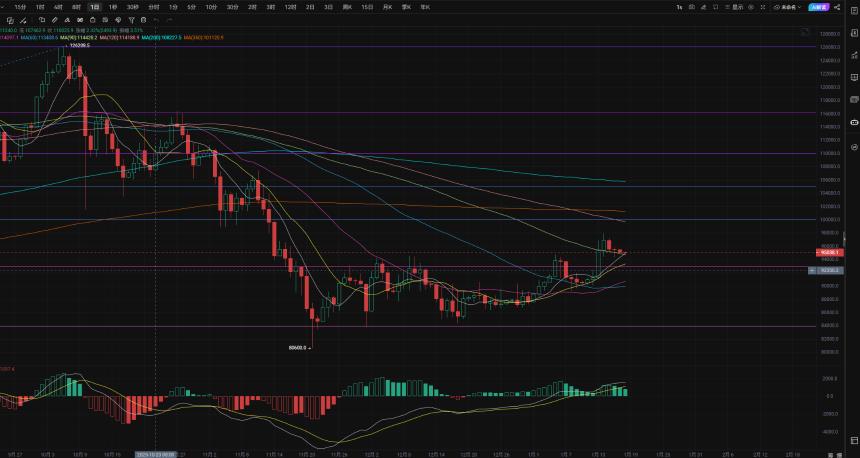Viewport: 860px width, 458px height.
Task: Switch to 30分 timeframe
Action: pyautogui.click(x=233, y=7)
